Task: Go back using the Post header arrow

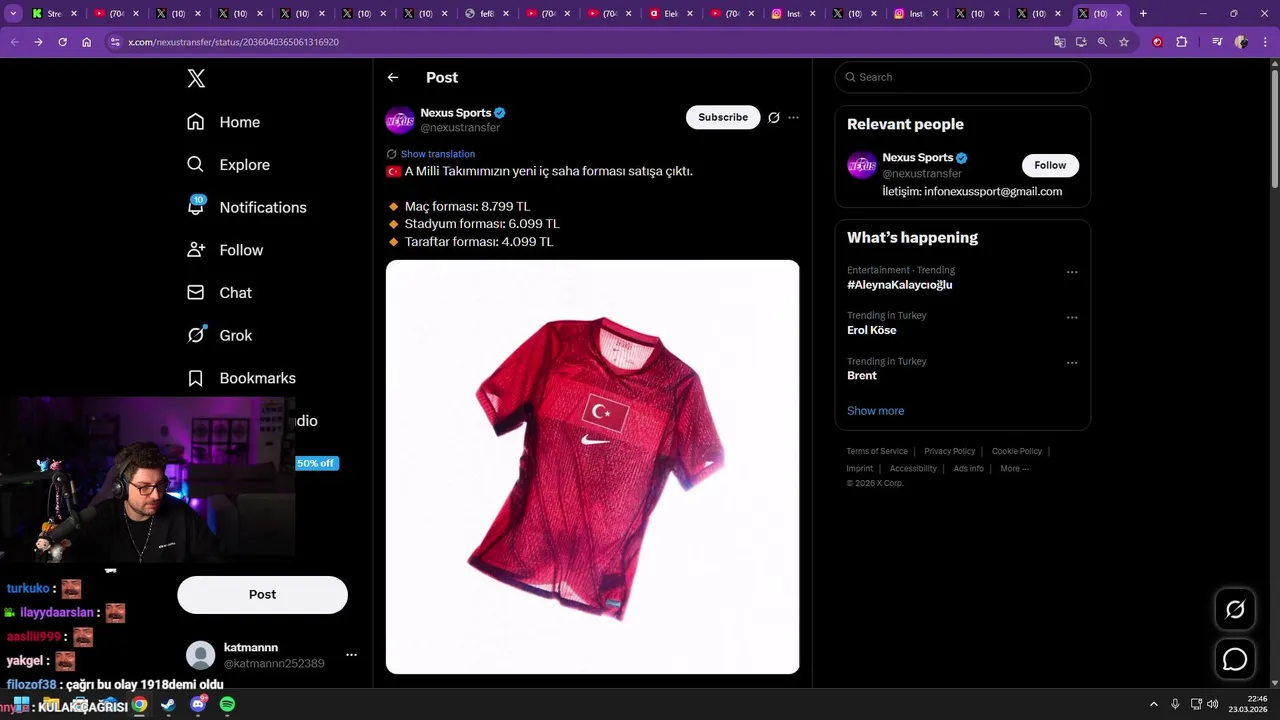Action: click(x=393, y=77)
